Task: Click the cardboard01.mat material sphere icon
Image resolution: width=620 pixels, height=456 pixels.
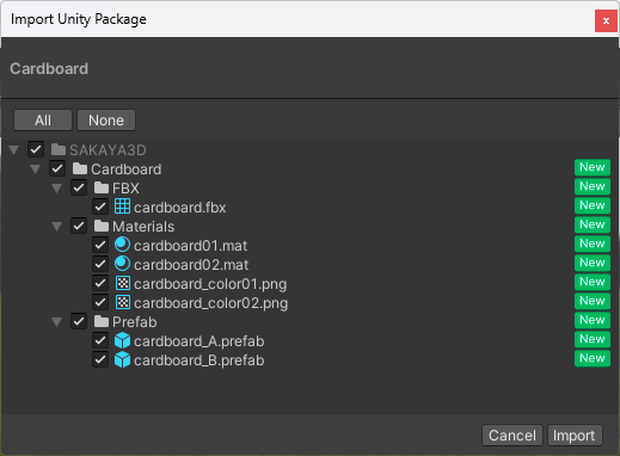Action: point(122,245)
